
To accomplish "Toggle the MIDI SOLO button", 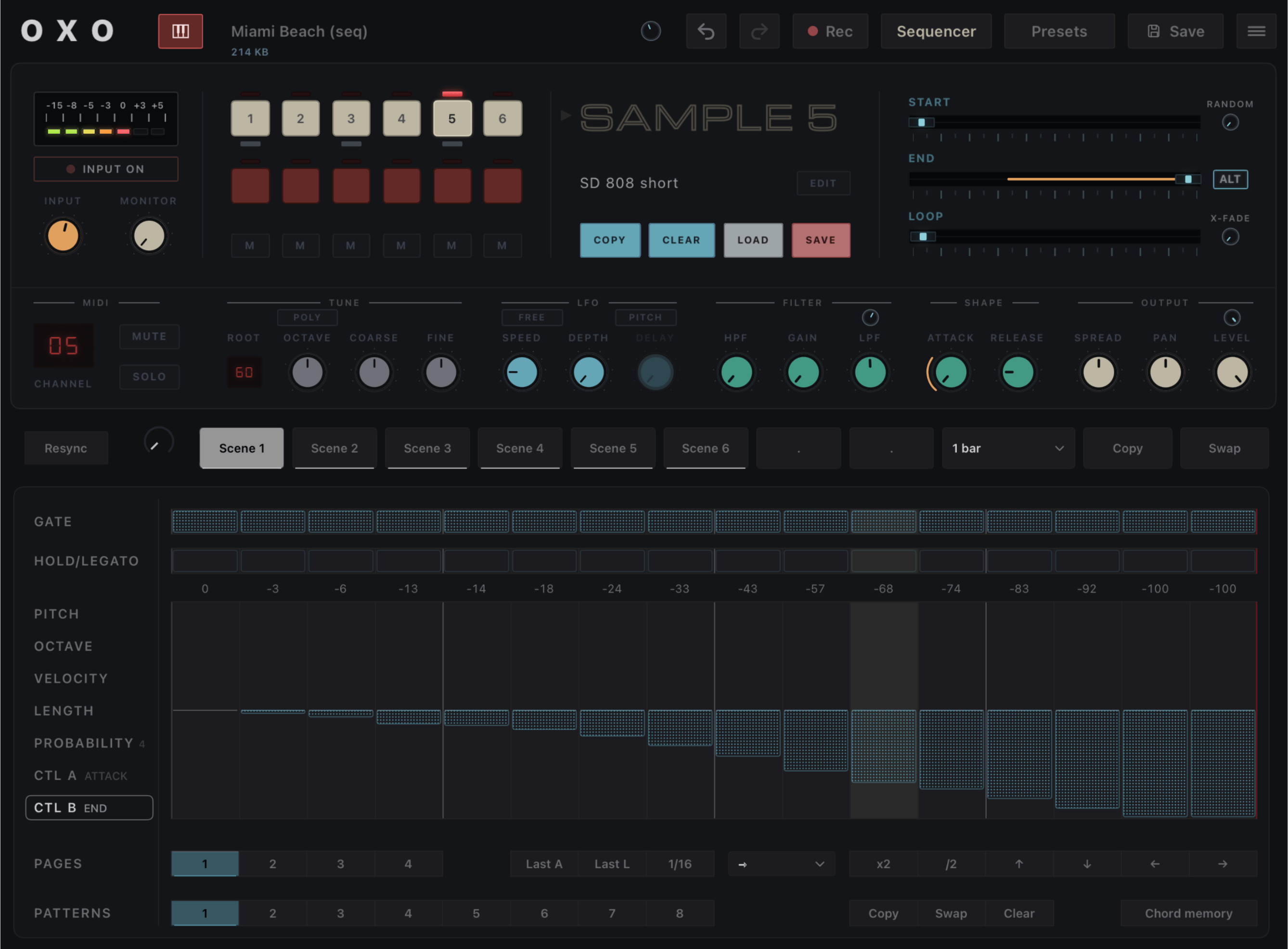I will [149, 377].
